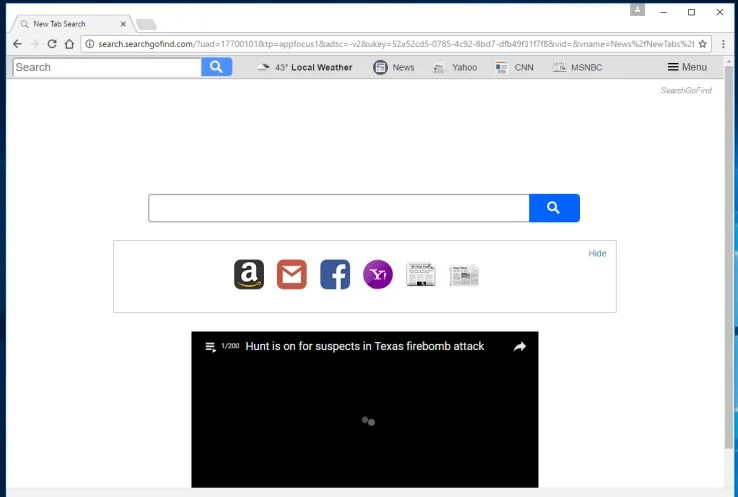Reload the page with the refresh icon

[52, 44]
